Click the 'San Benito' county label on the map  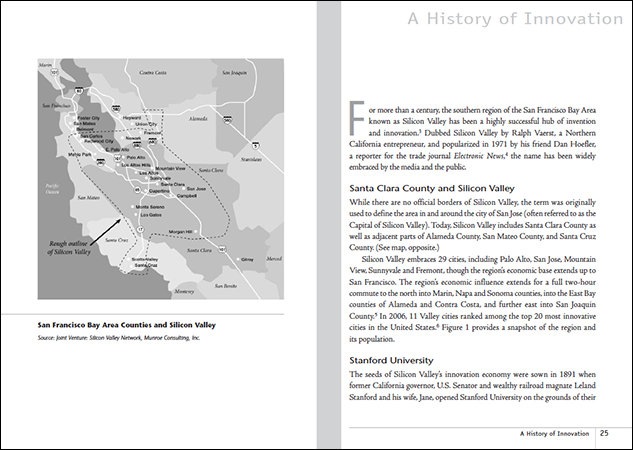point(226,286)
